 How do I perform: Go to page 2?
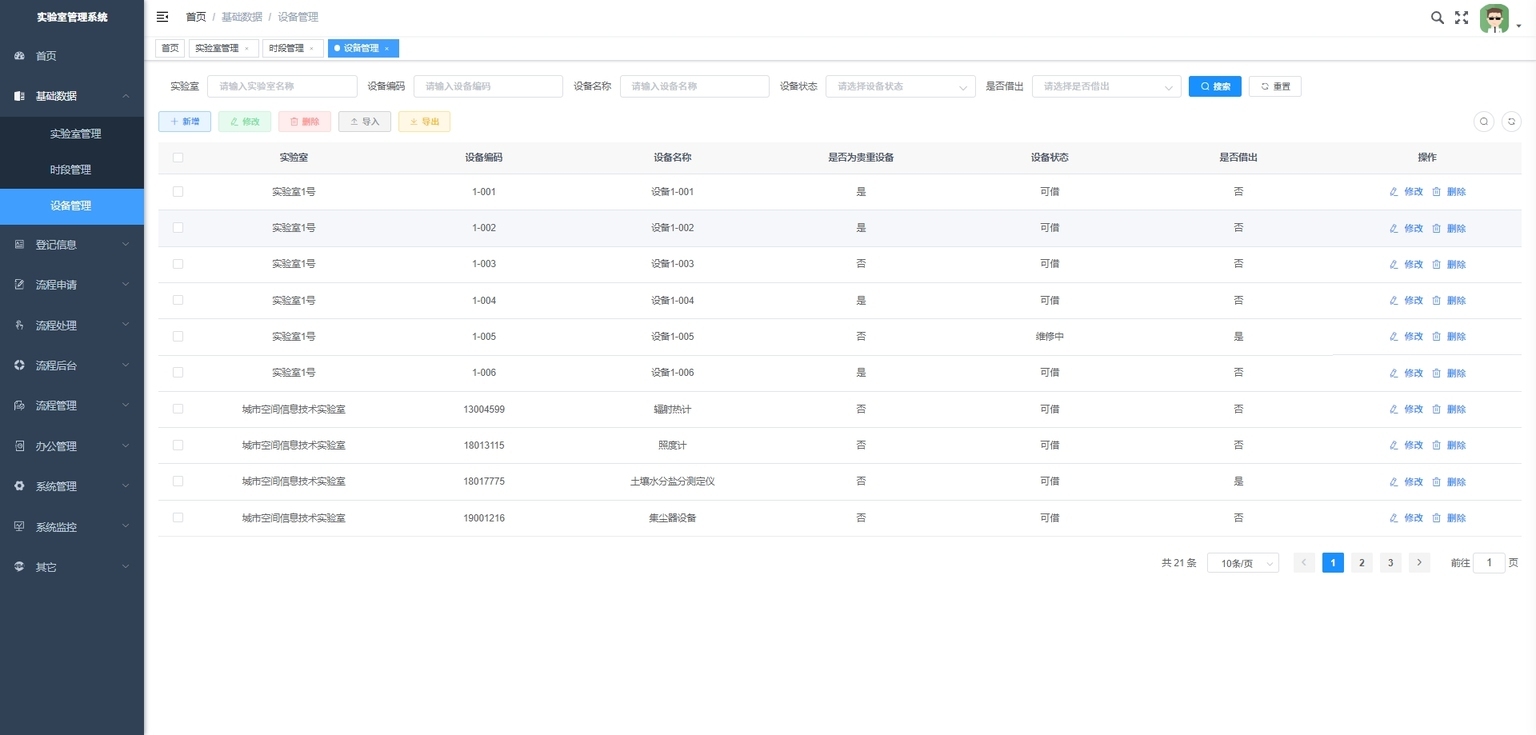(1361, 563)
